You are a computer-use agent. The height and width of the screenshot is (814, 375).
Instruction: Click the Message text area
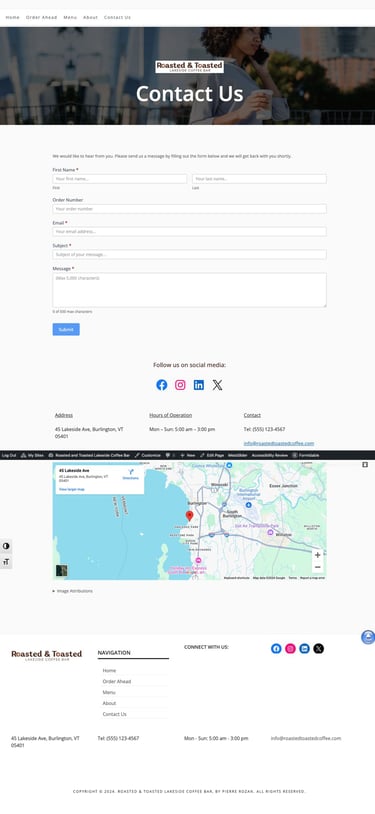point(190,290)
